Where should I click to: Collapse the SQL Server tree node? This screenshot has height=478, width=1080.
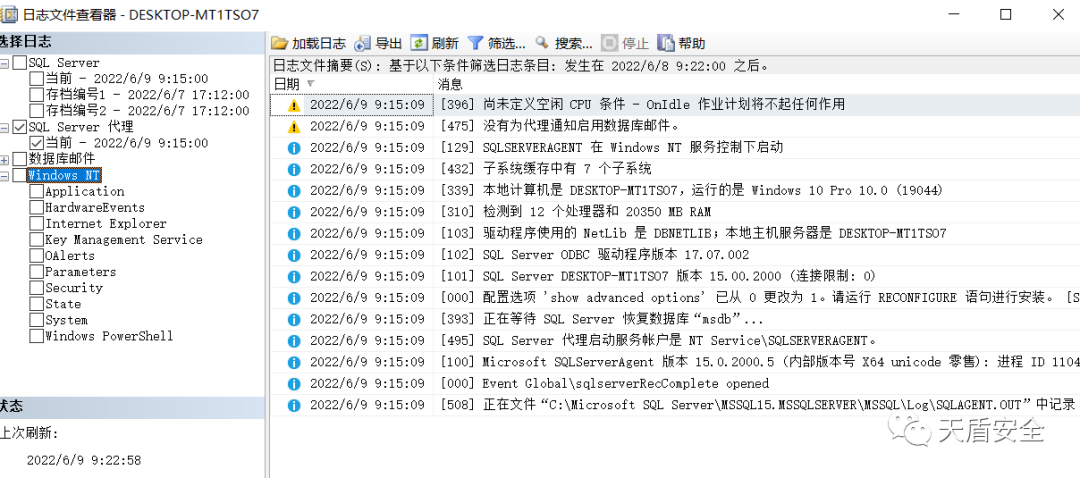tap(5, 63)
